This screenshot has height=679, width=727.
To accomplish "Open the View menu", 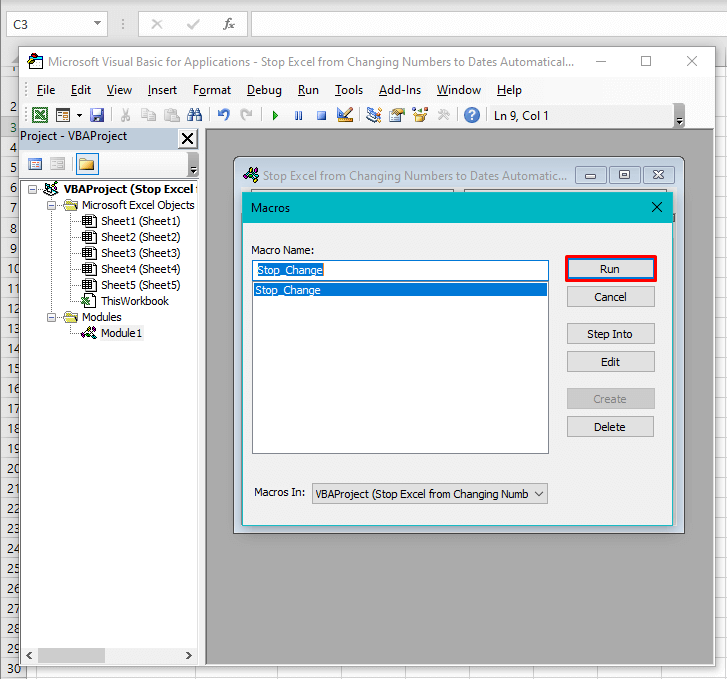I will (x=119, y=90).
